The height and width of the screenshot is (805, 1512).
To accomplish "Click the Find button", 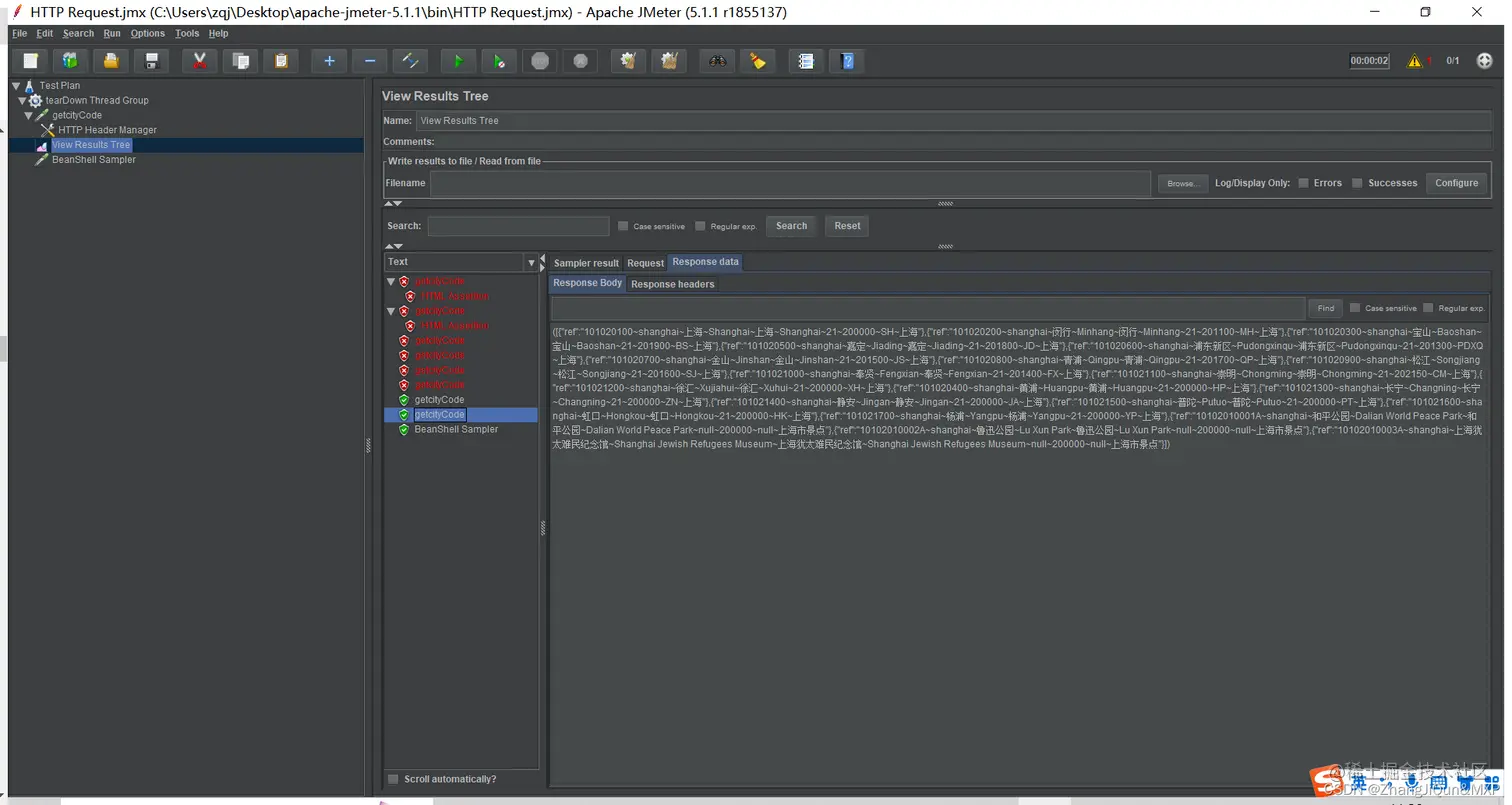I will tap(1325, 308).
